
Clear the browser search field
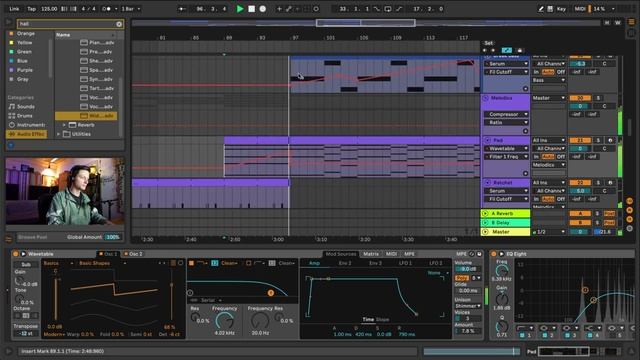119,24
